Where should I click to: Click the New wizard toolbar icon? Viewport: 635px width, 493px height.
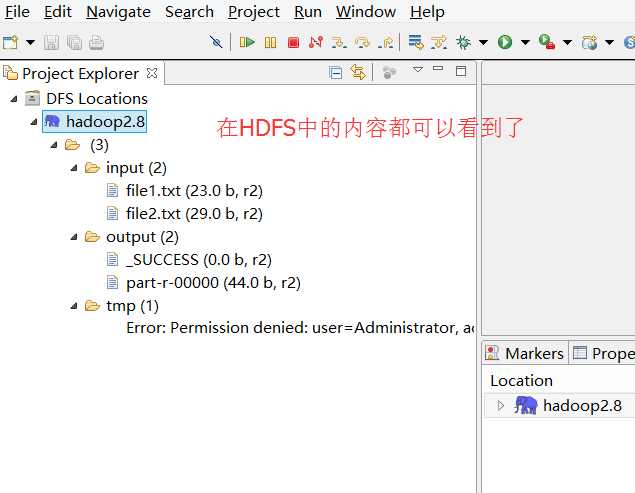(11, 42)
